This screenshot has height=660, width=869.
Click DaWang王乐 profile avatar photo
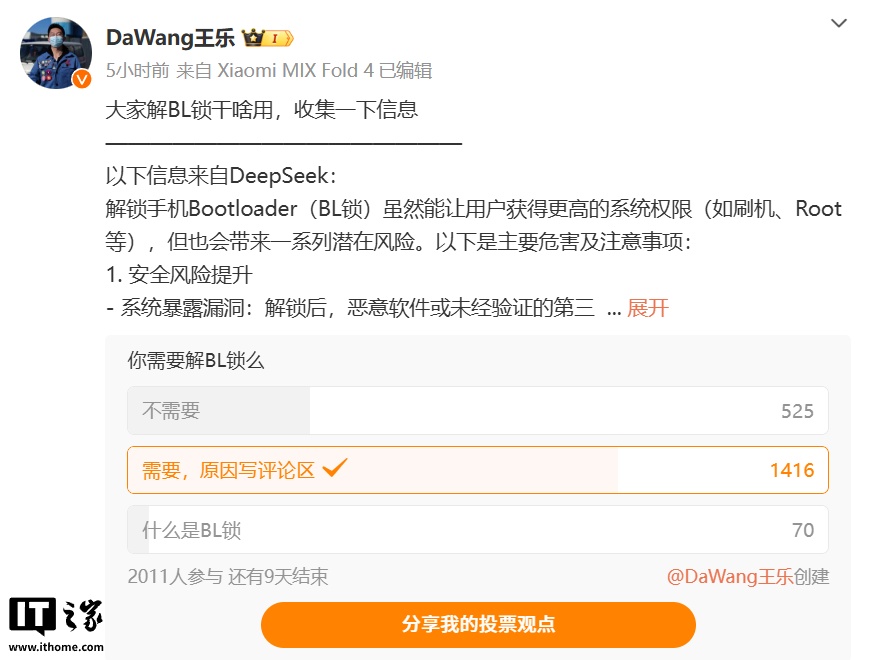coord(55,53)
